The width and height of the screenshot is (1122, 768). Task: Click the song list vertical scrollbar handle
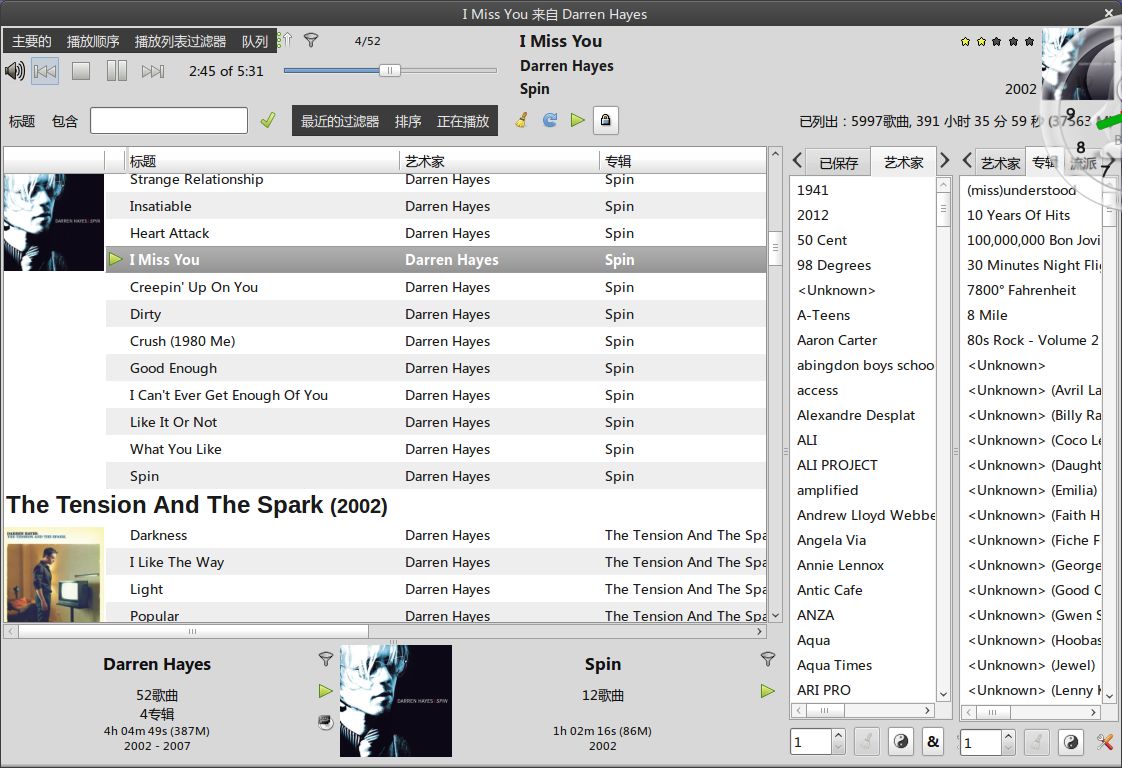[x=775, y=248]
